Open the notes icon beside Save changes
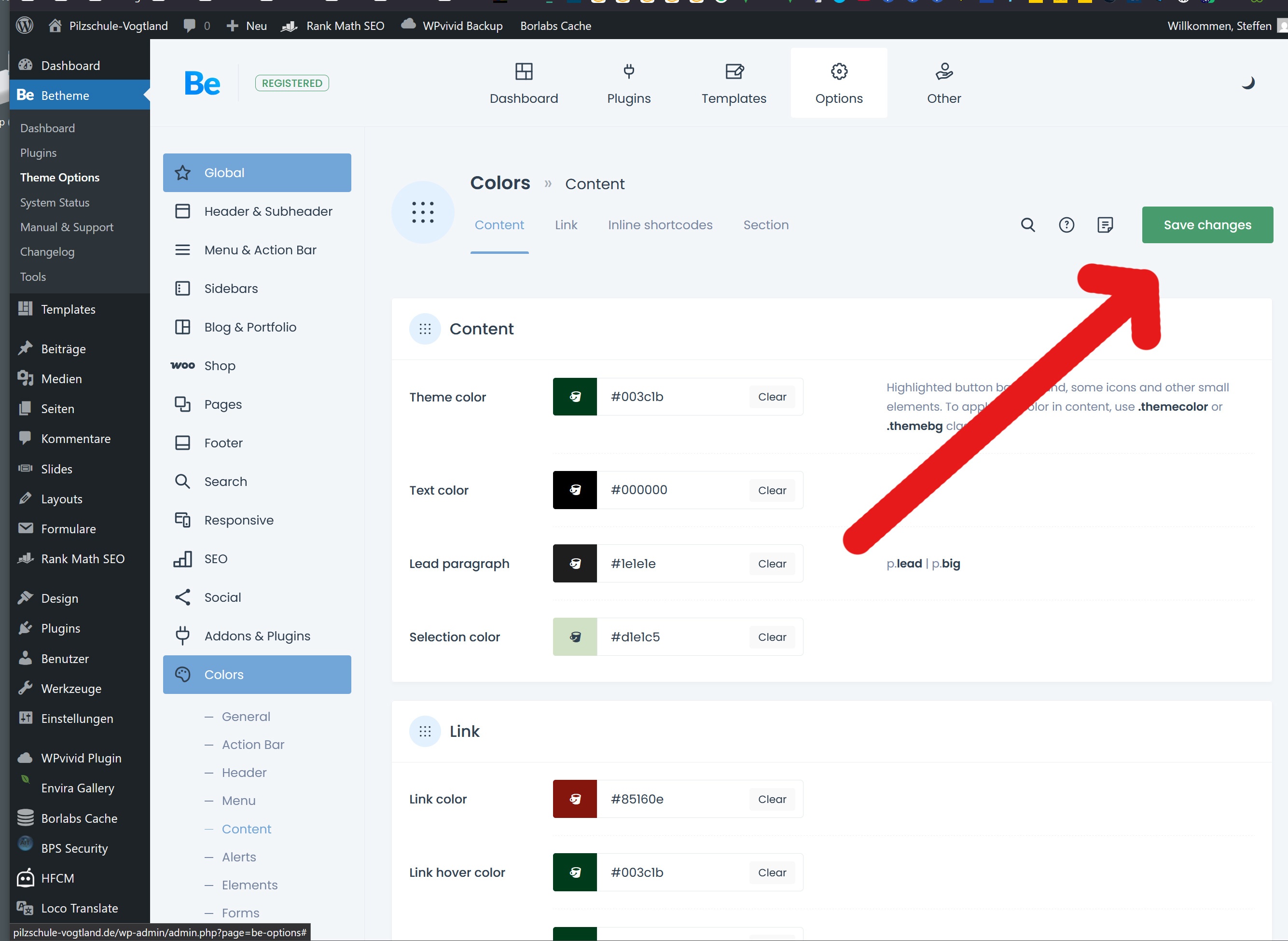The height and width of the screenshot is (941, 1288). [x=1105, y=225]
